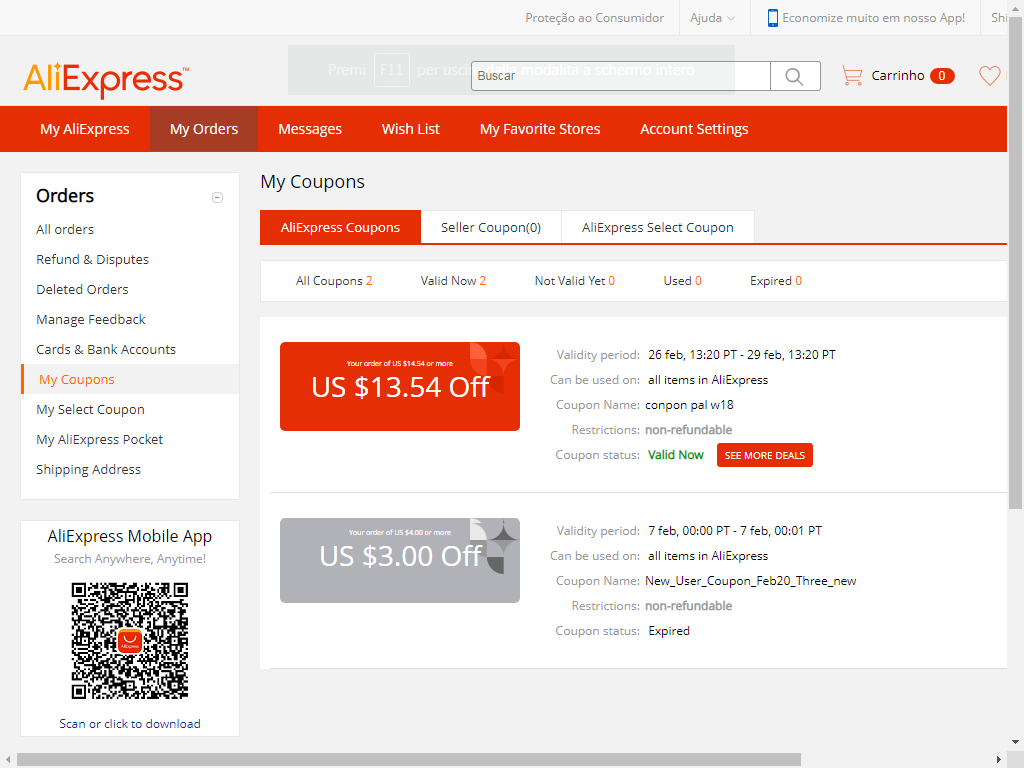Click the app download QR code
Viewport: 1024px width, 768px height.
(130, 641)
